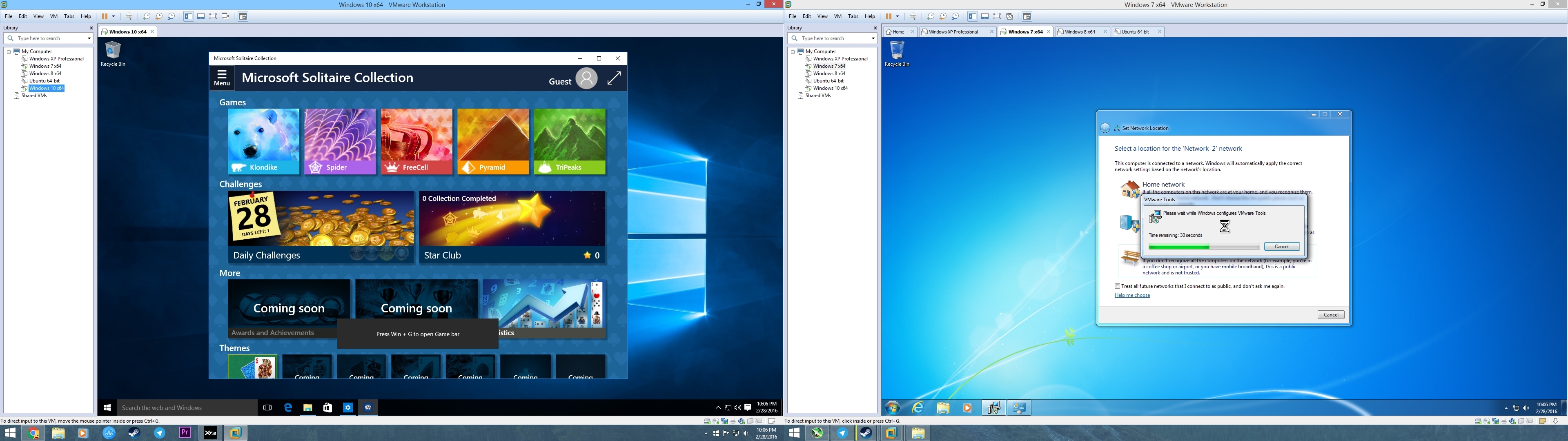Open View menu in right VMware window
Image resolution: width=1568 pixels, height=441 pixels.
point(822,16)
